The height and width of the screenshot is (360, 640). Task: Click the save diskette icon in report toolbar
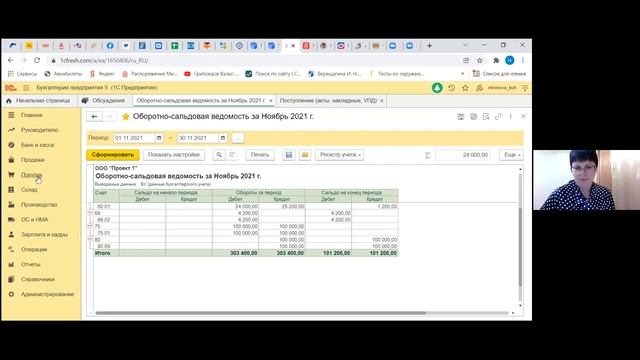point(289,155)
